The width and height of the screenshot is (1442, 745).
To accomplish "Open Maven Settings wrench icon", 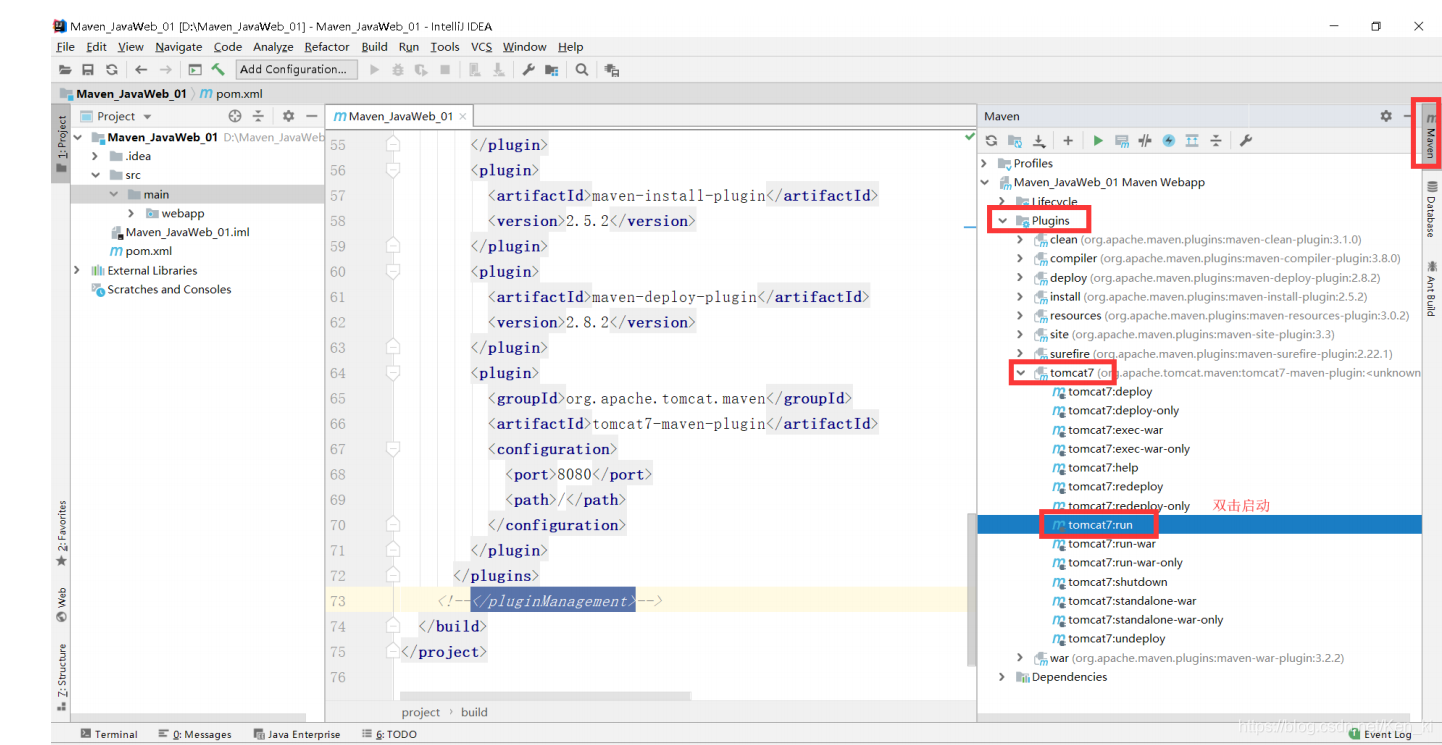I will point(1246,141).
